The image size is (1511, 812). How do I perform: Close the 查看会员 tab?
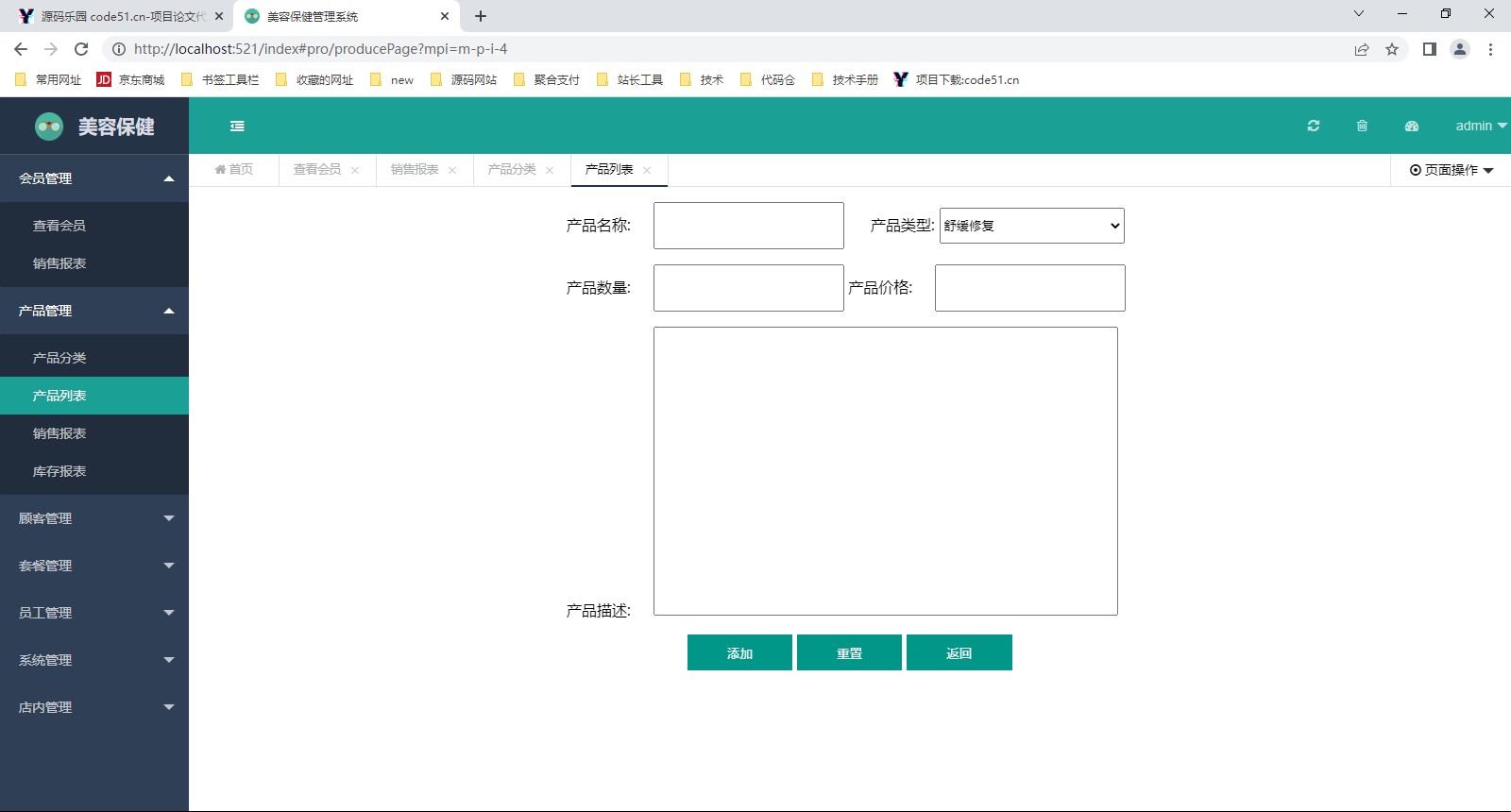point(355,170)
